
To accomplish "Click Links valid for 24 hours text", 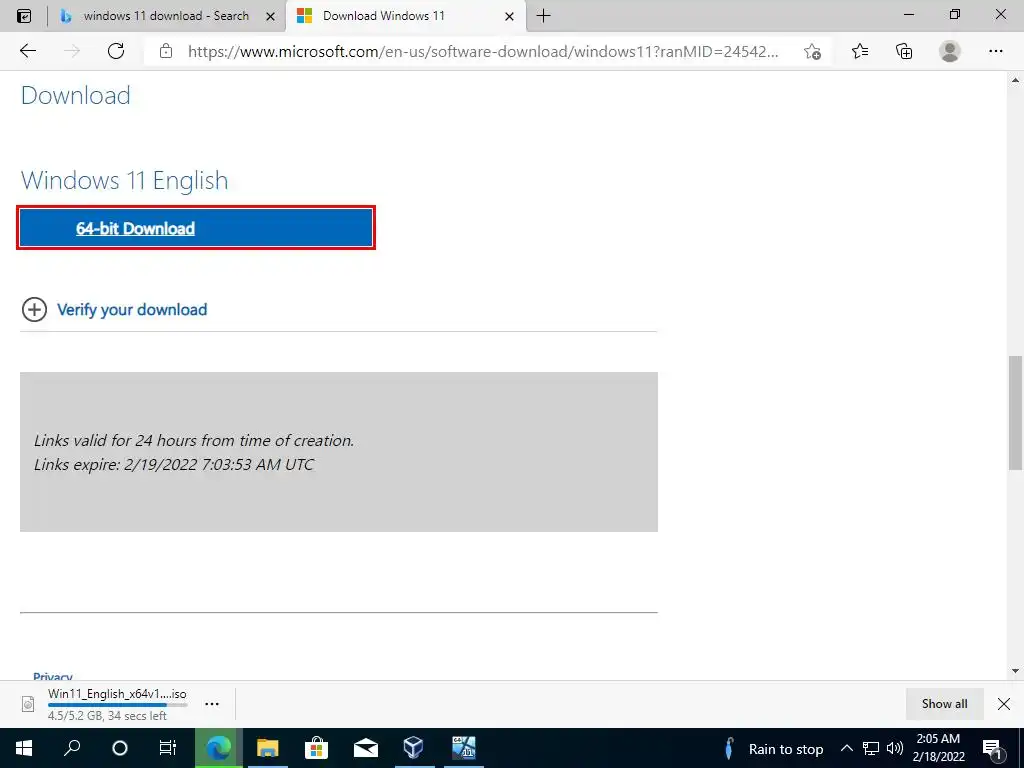I will click(194, 441).
